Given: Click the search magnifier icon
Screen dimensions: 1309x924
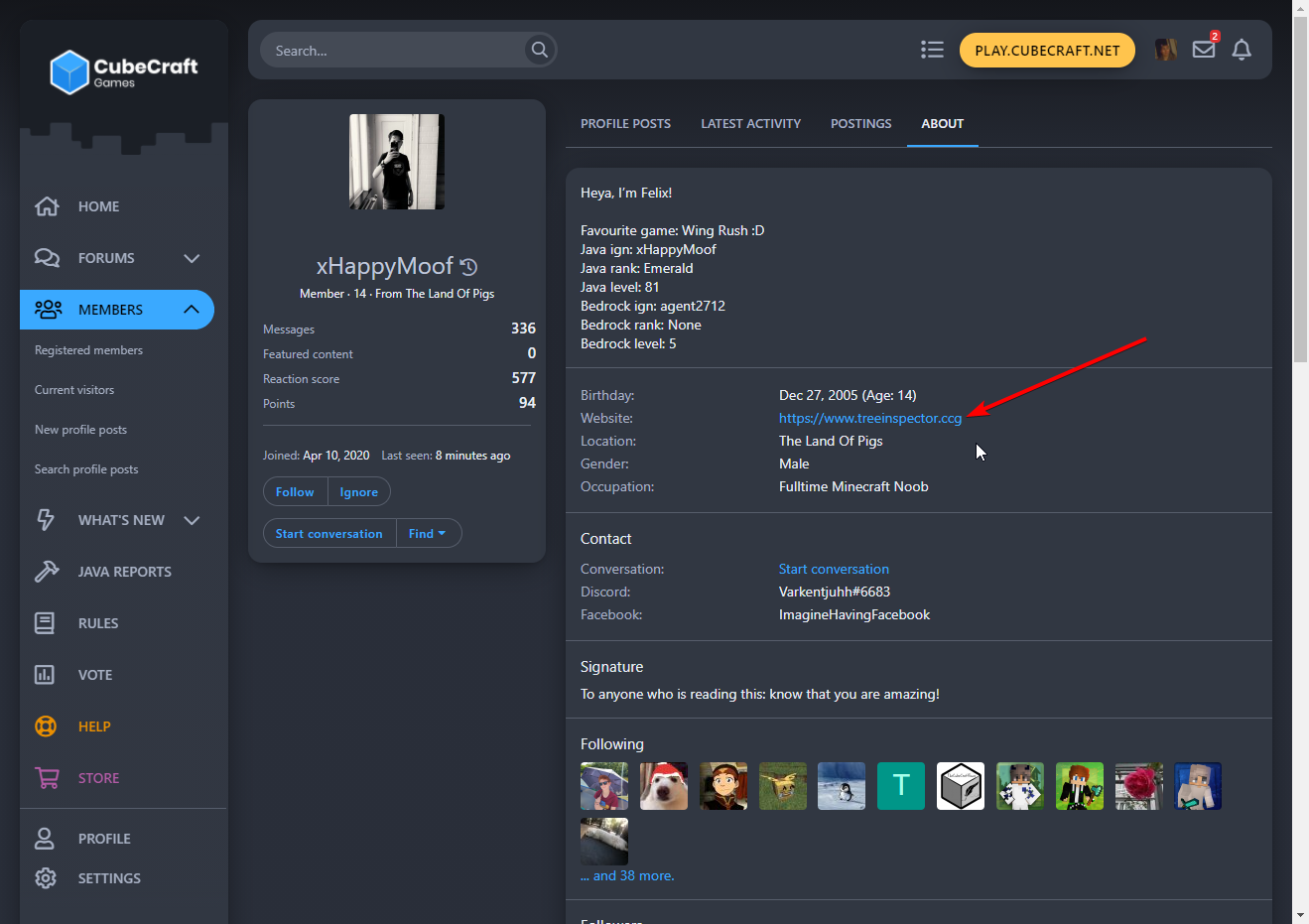Looking at the screenshot, I should click(x=539, y=50).
